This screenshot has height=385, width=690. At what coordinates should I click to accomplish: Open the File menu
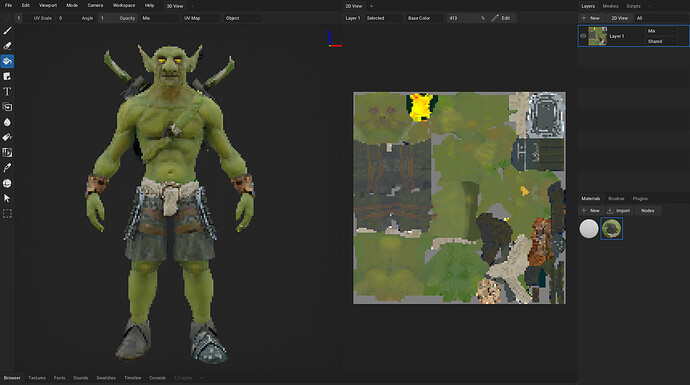8,6
